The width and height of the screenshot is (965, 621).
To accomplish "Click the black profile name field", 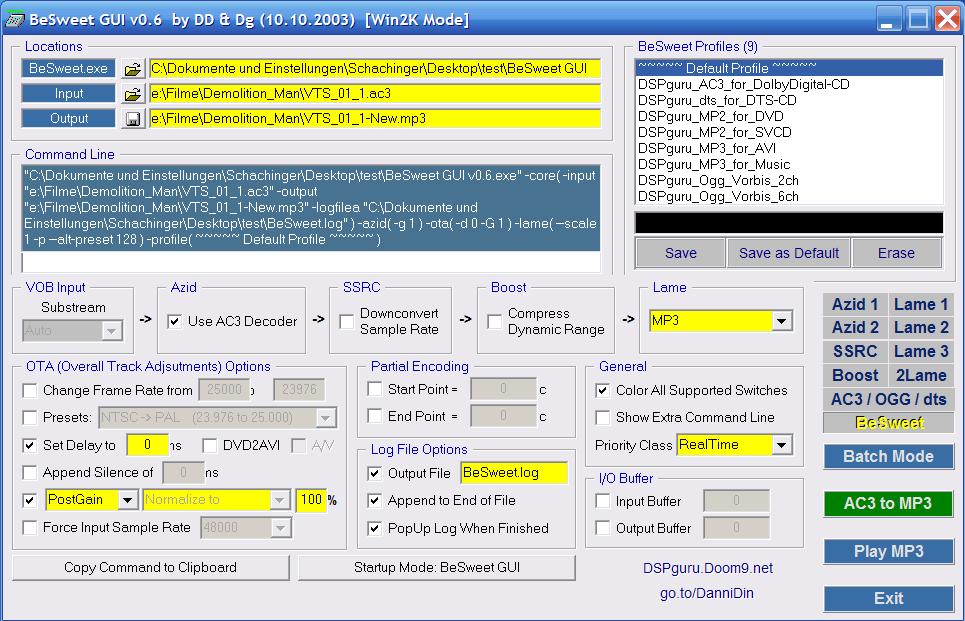I will (789, 223).
